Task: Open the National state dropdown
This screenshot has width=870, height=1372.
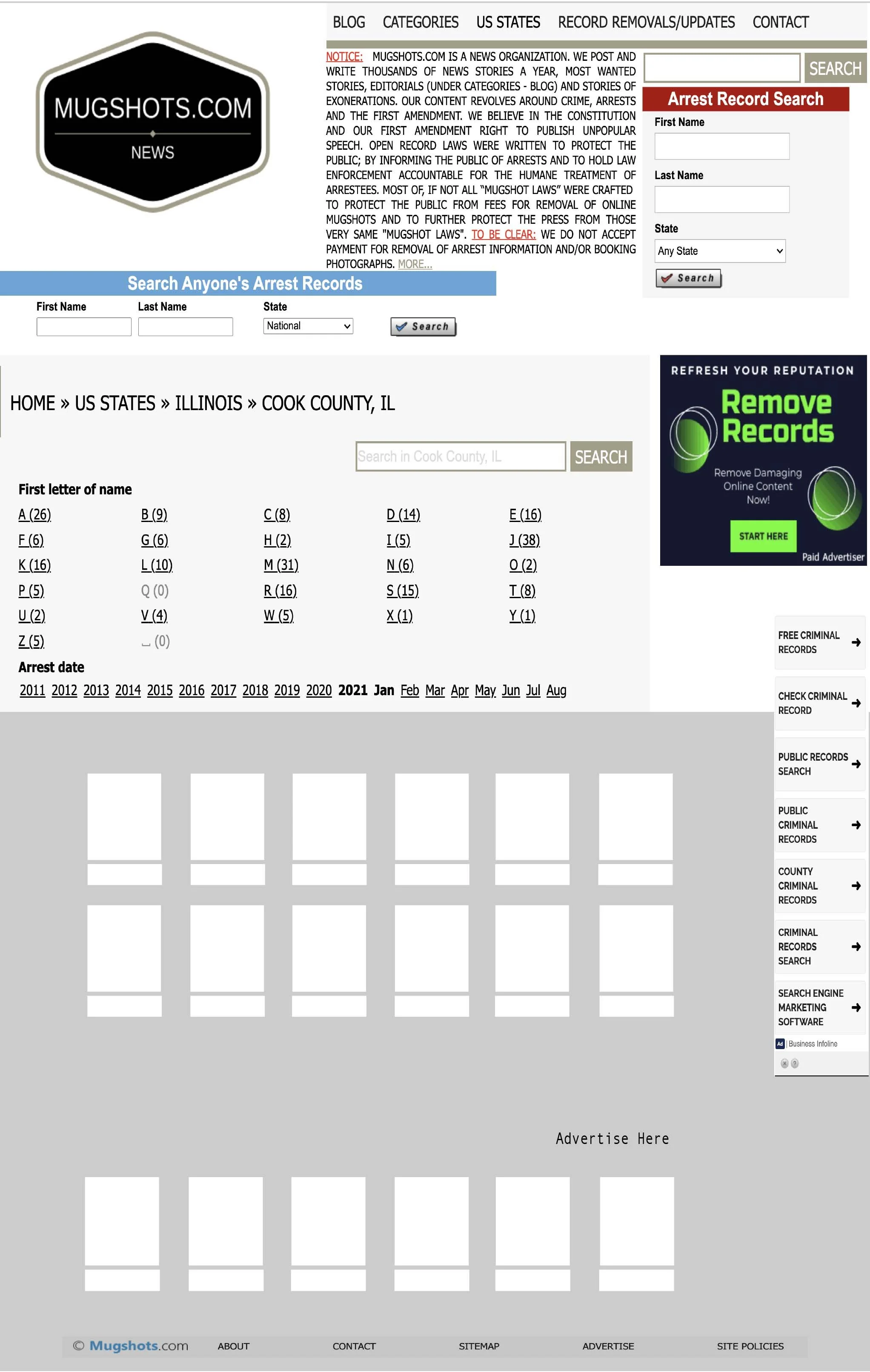Action: click(x=308, y=326)
